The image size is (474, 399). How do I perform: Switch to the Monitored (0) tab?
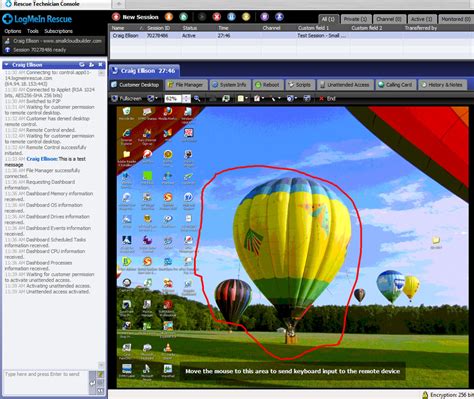pos(456,19)
